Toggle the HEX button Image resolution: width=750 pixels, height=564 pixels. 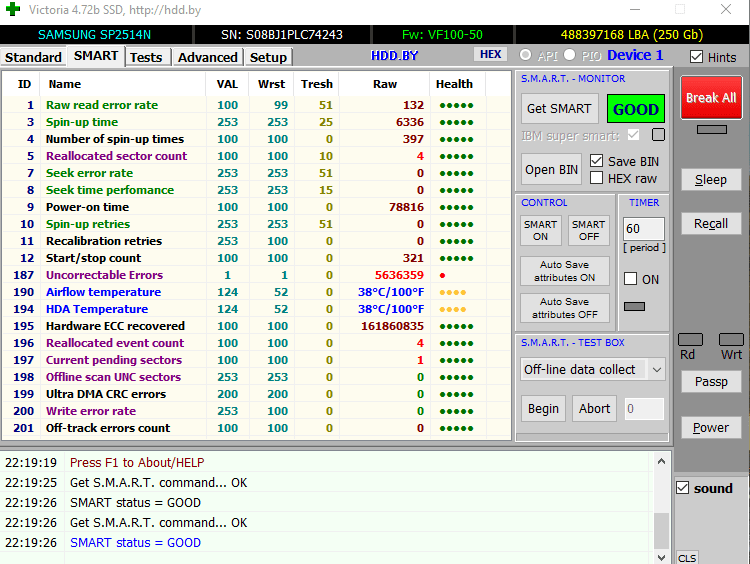pyautogui.click(x=490, y=55)
